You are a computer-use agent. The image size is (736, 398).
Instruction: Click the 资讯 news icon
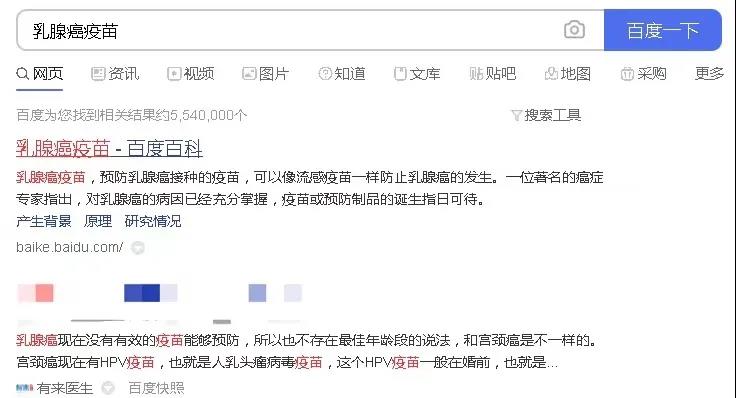pyautogui.click(x=98, y=74)
